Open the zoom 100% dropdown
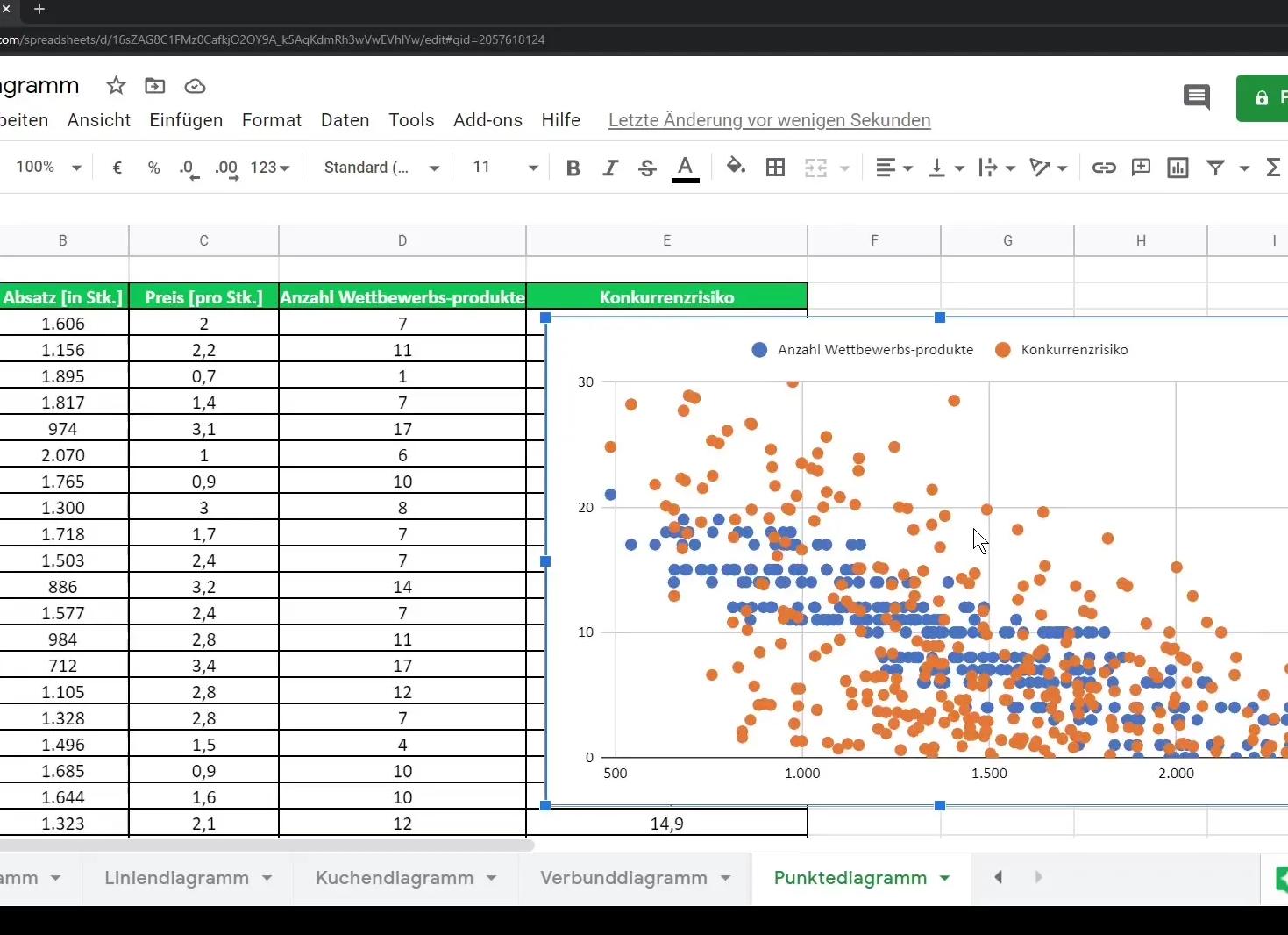Screen dimensions: 1288x935 click(x=48, y=168)
